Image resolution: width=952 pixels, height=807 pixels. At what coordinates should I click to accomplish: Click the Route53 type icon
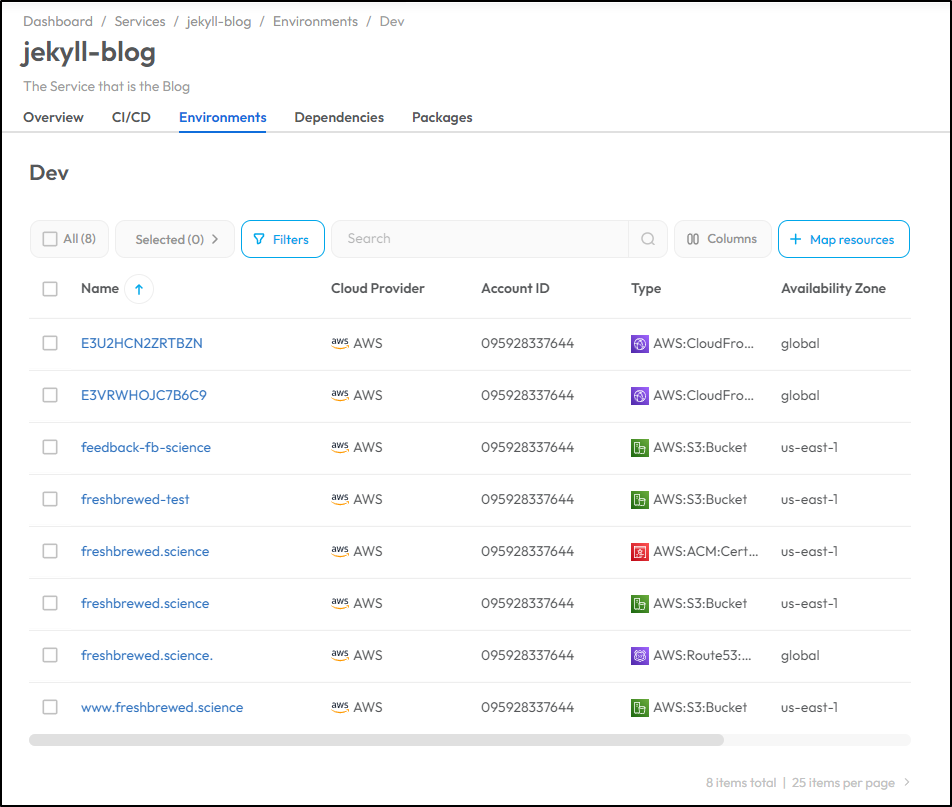pos(639,656)
